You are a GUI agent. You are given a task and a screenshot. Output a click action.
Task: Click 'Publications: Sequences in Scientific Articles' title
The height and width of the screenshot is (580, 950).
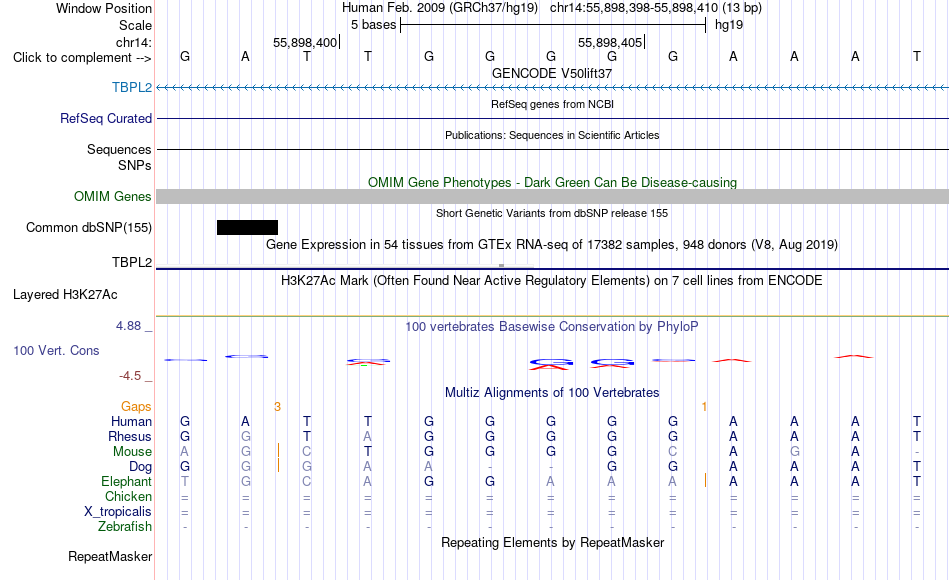(x=552, y=135)
